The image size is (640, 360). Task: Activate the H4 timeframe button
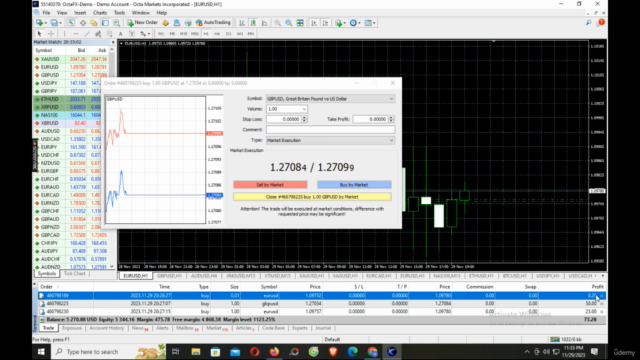(217, 33)
